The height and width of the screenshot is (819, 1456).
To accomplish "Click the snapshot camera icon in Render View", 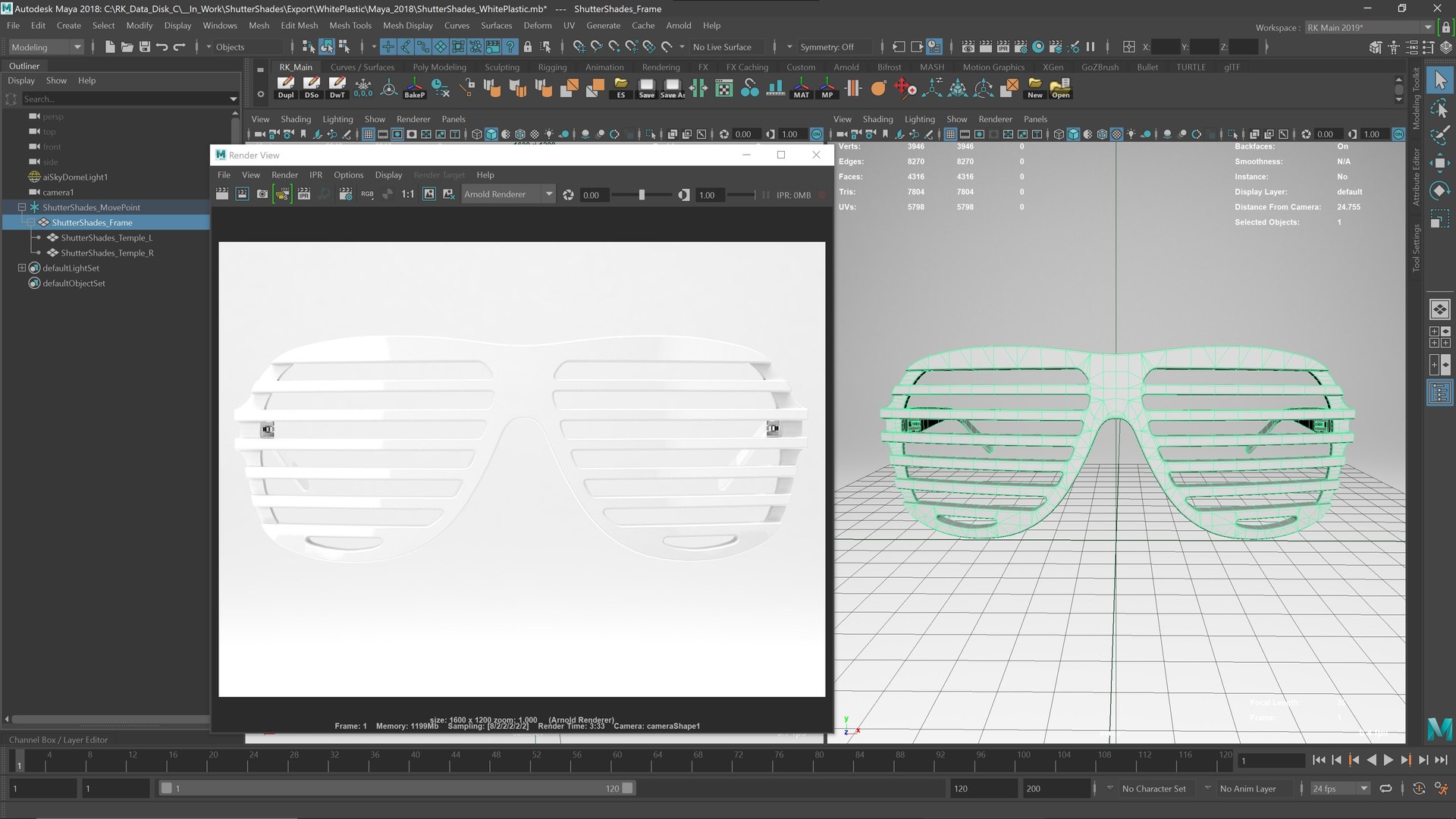I will [x=262, y=195].
